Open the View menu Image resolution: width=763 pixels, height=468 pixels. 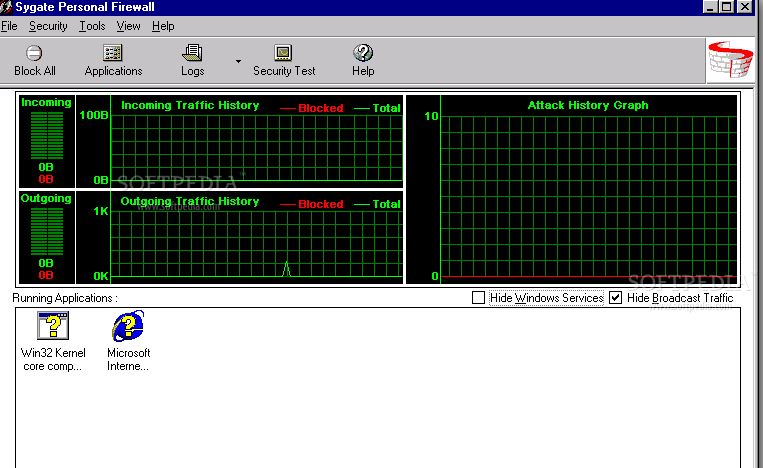pyautogui.click(x=128, y=26)
